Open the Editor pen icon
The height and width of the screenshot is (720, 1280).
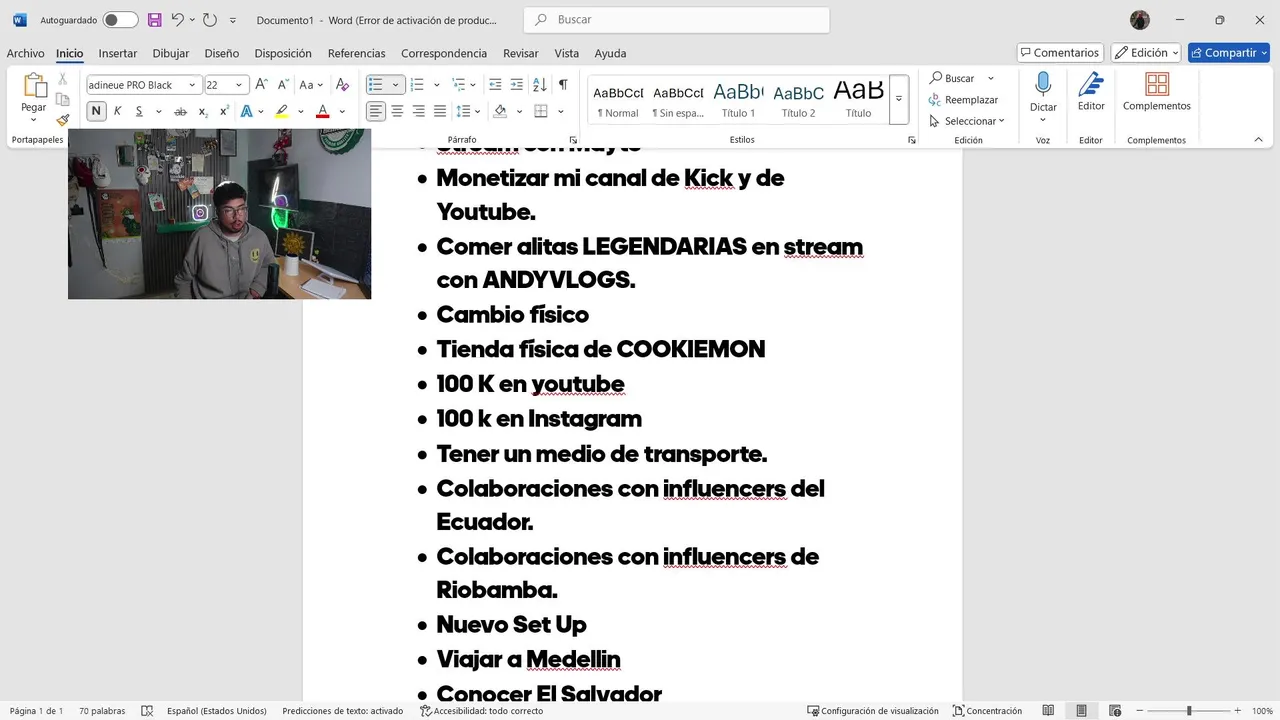[1091, 84]
